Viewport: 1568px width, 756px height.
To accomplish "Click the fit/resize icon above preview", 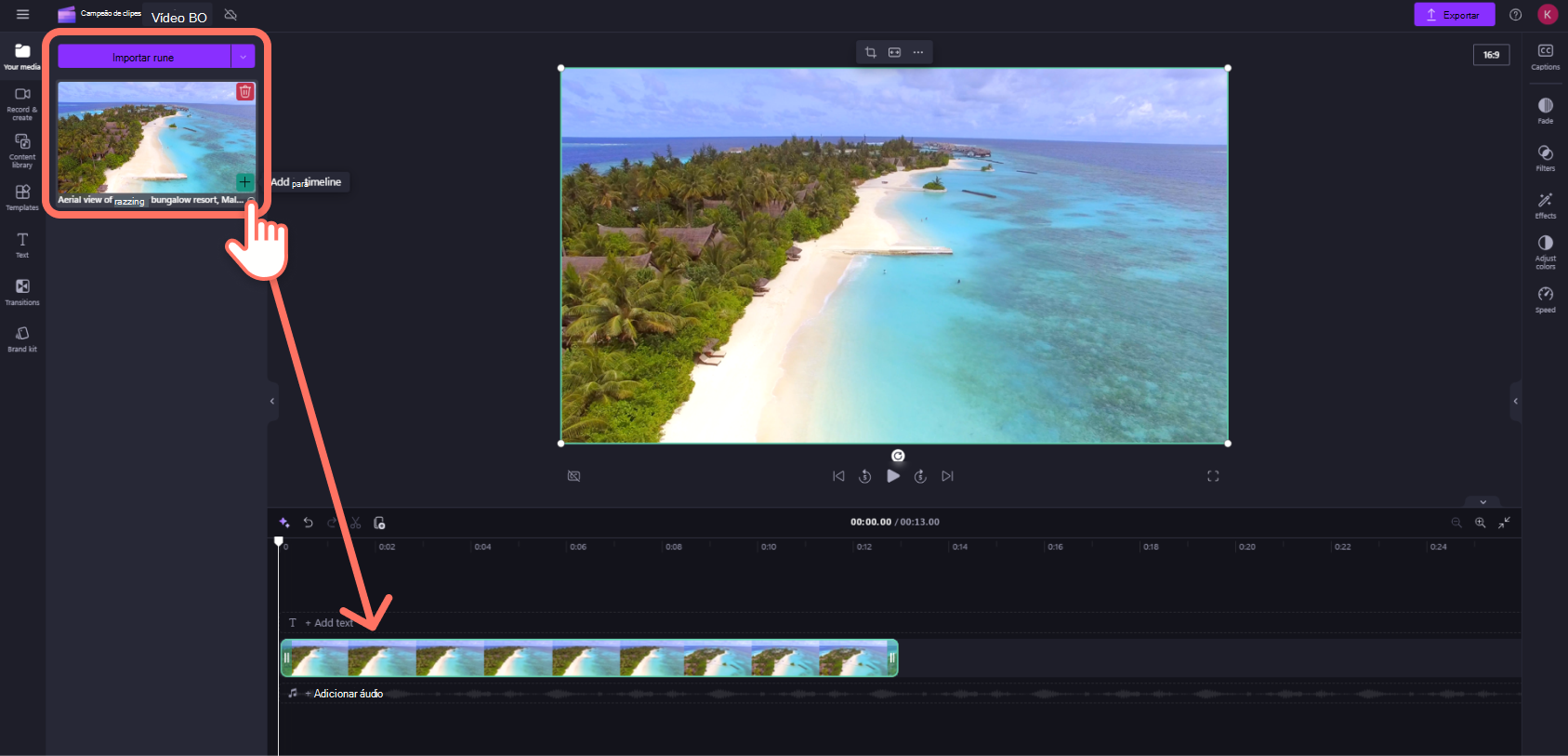I will (x=894, y=52).
